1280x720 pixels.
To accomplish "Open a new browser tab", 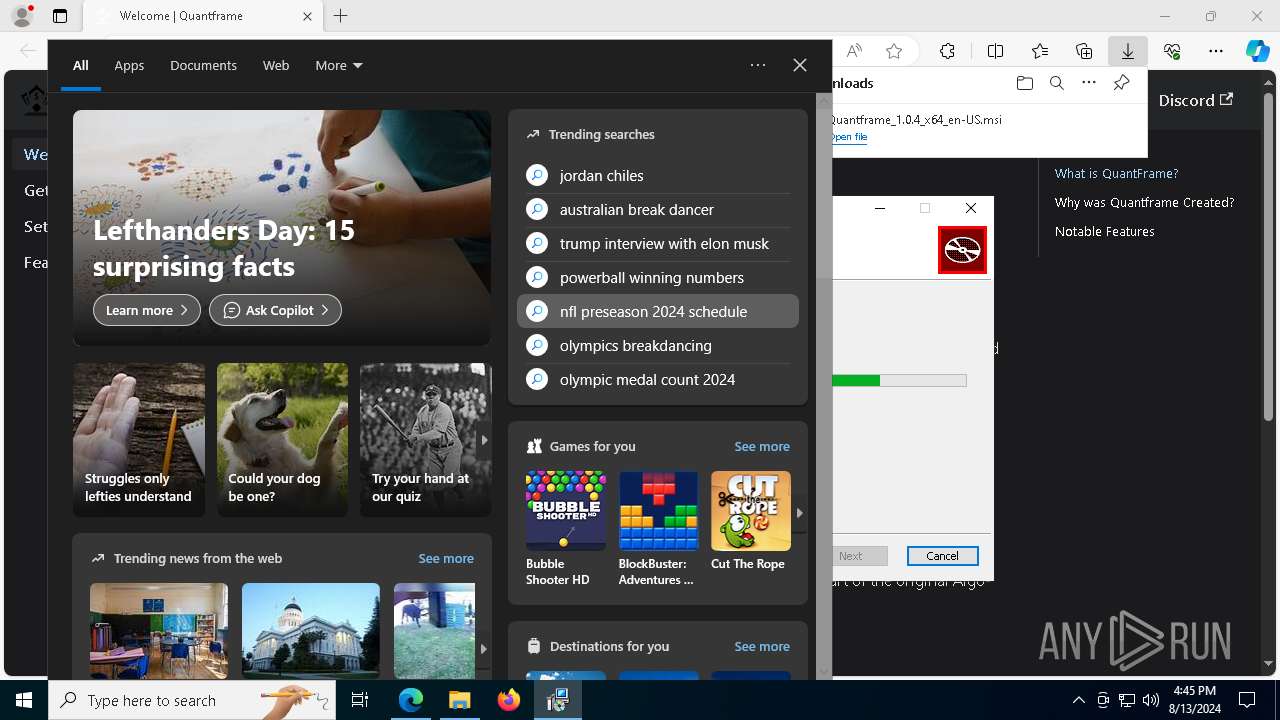I will tap(340, 16).
